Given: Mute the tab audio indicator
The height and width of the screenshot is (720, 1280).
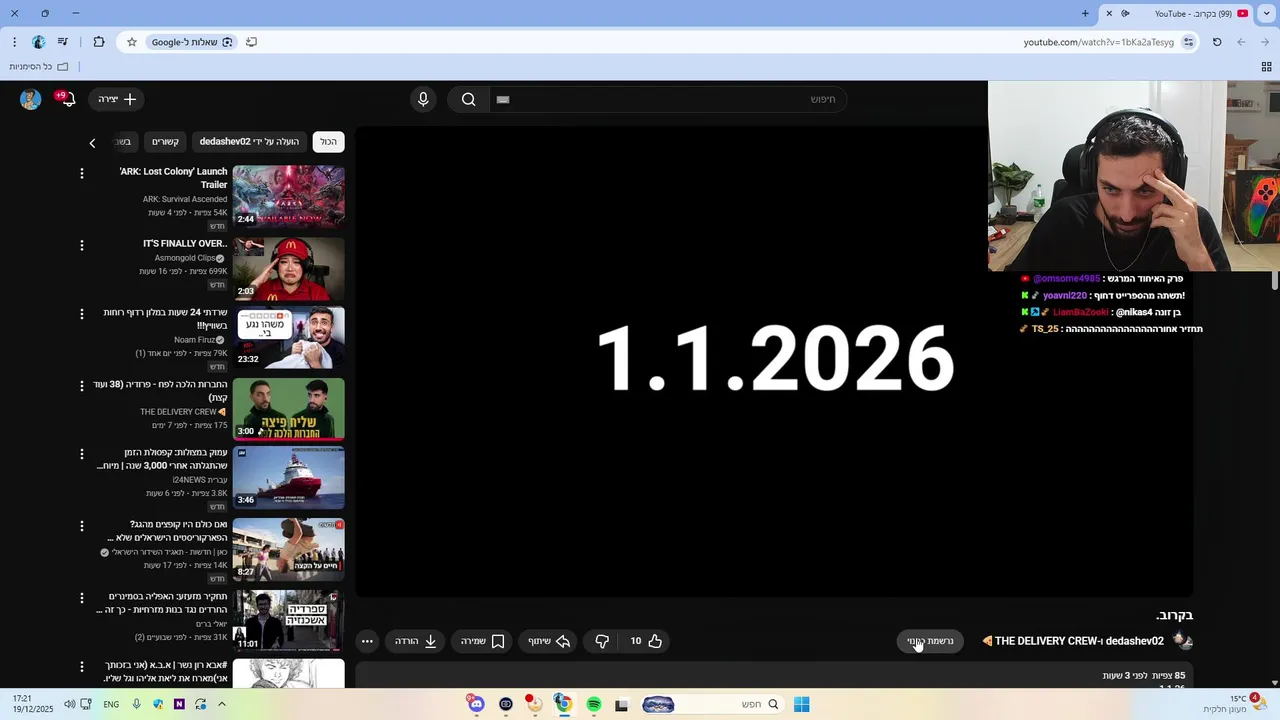Looking at the screenshot, I should pyautogui.click(x=1125, y=13).
